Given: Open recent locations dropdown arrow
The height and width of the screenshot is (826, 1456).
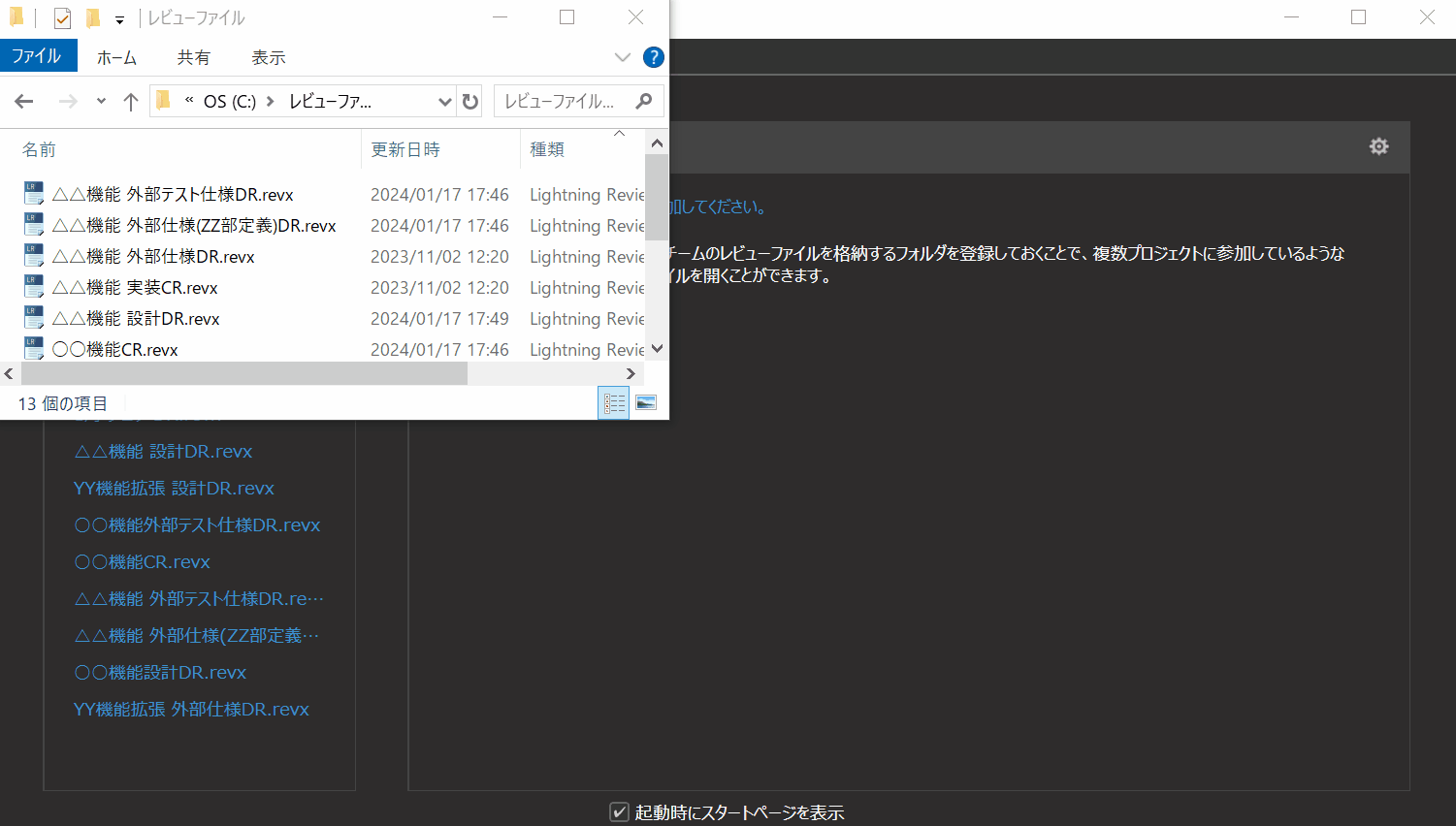Looking at the screenshot, I should [x=101, y=102].
